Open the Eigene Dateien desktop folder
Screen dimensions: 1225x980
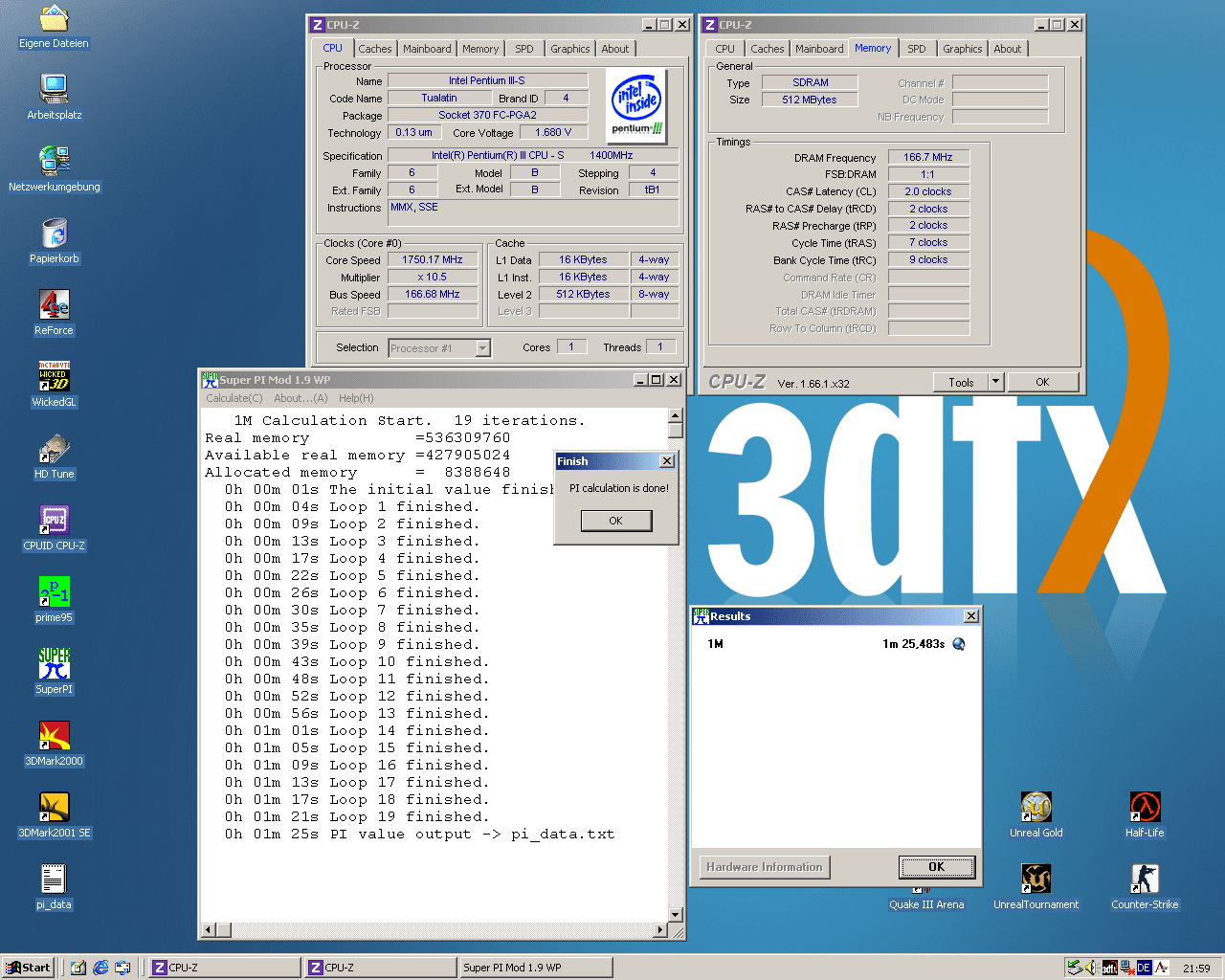(x=55, y=27)
